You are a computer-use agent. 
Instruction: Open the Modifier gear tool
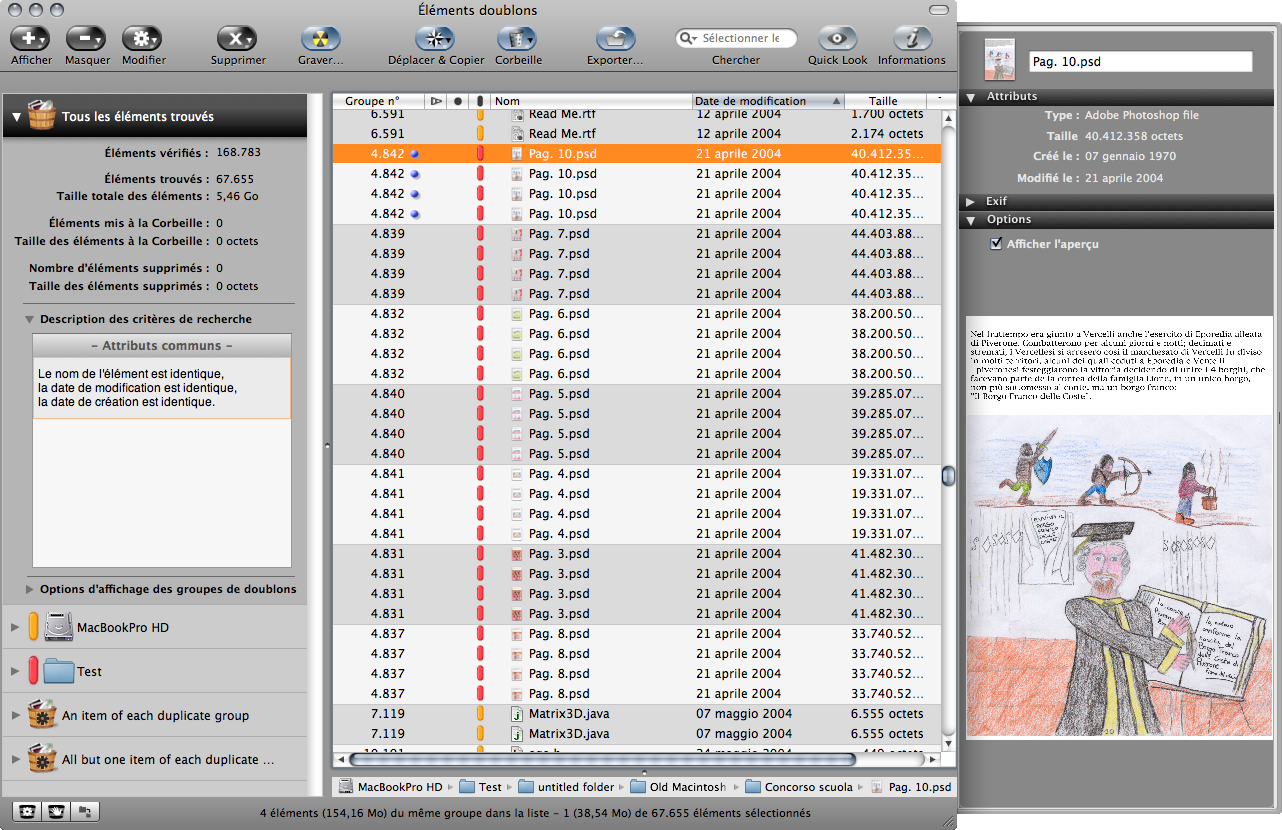pyautogui.click(x=142, y=39)
